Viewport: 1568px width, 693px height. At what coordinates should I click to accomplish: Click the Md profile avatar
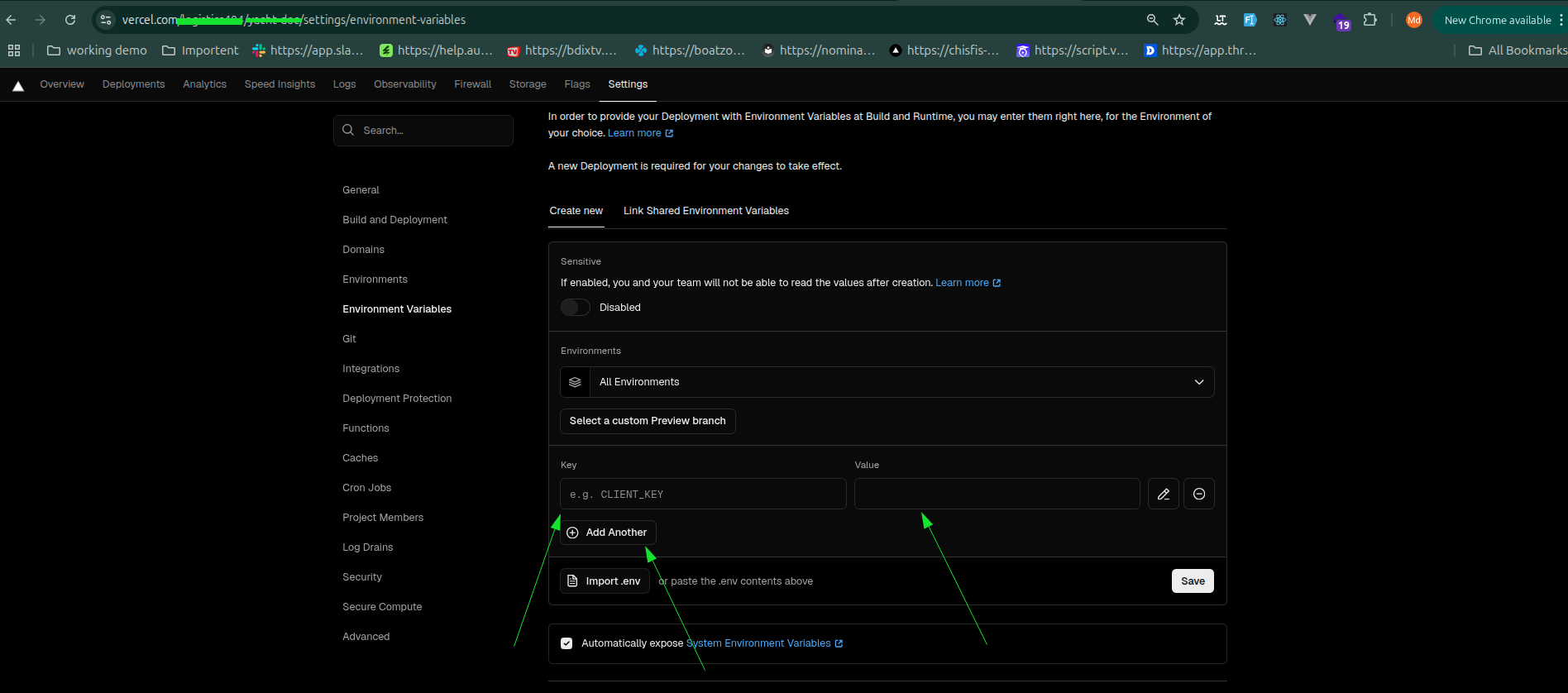1414,20
